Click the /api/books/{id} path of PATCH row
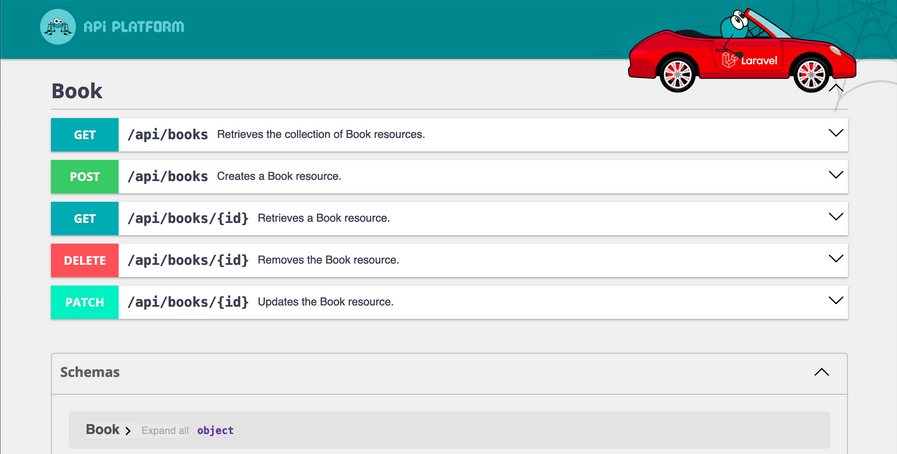 coord(188,302)
